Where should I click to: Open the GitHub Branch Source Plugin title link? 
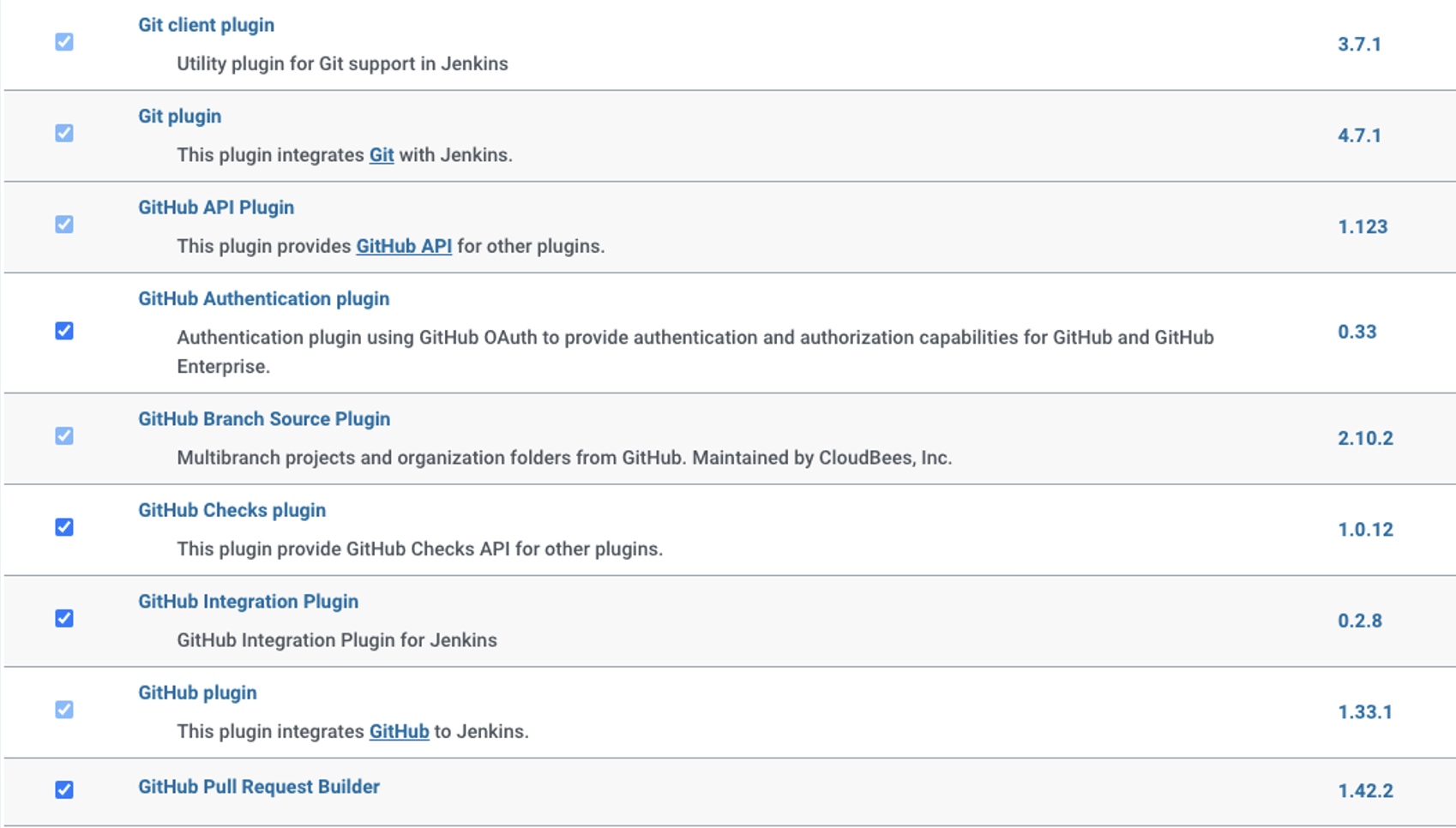coord(264,419)
